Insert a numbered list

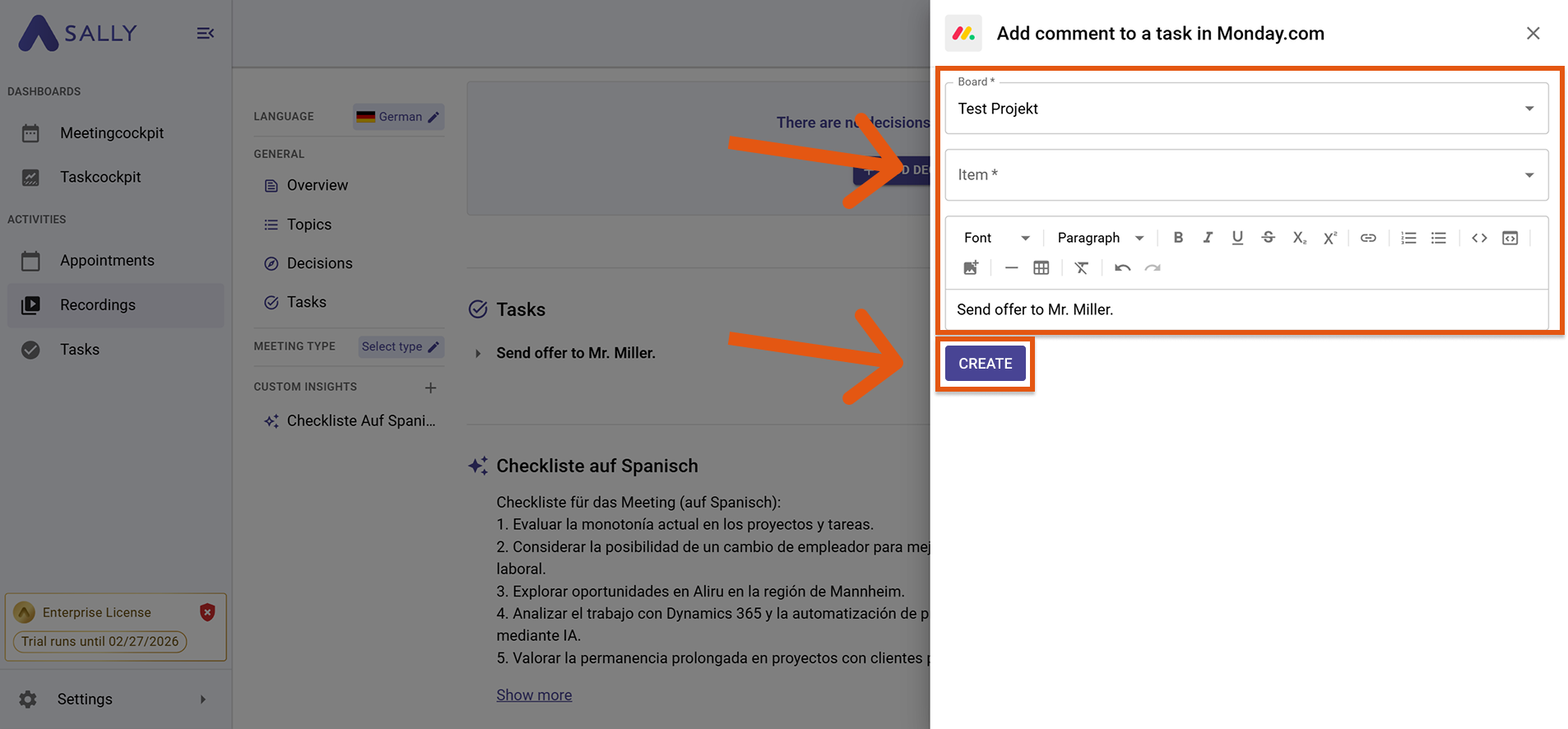(1408, 238)
